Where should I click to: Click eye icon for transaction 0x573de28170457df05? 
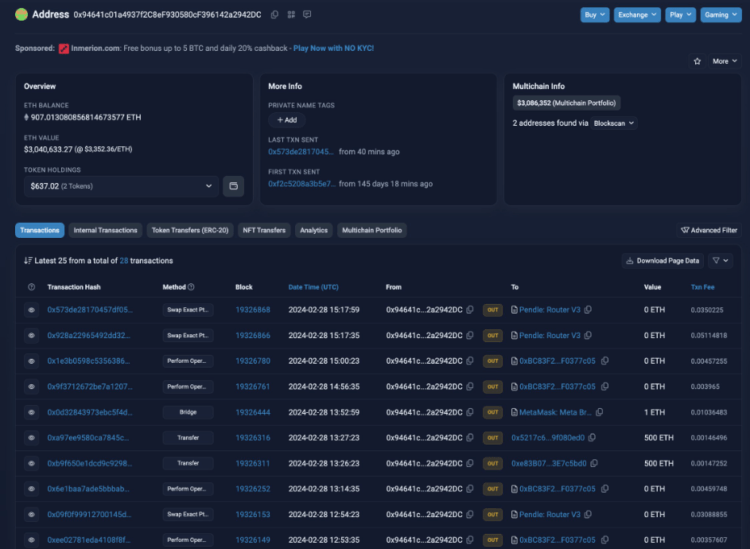(32, 310)
